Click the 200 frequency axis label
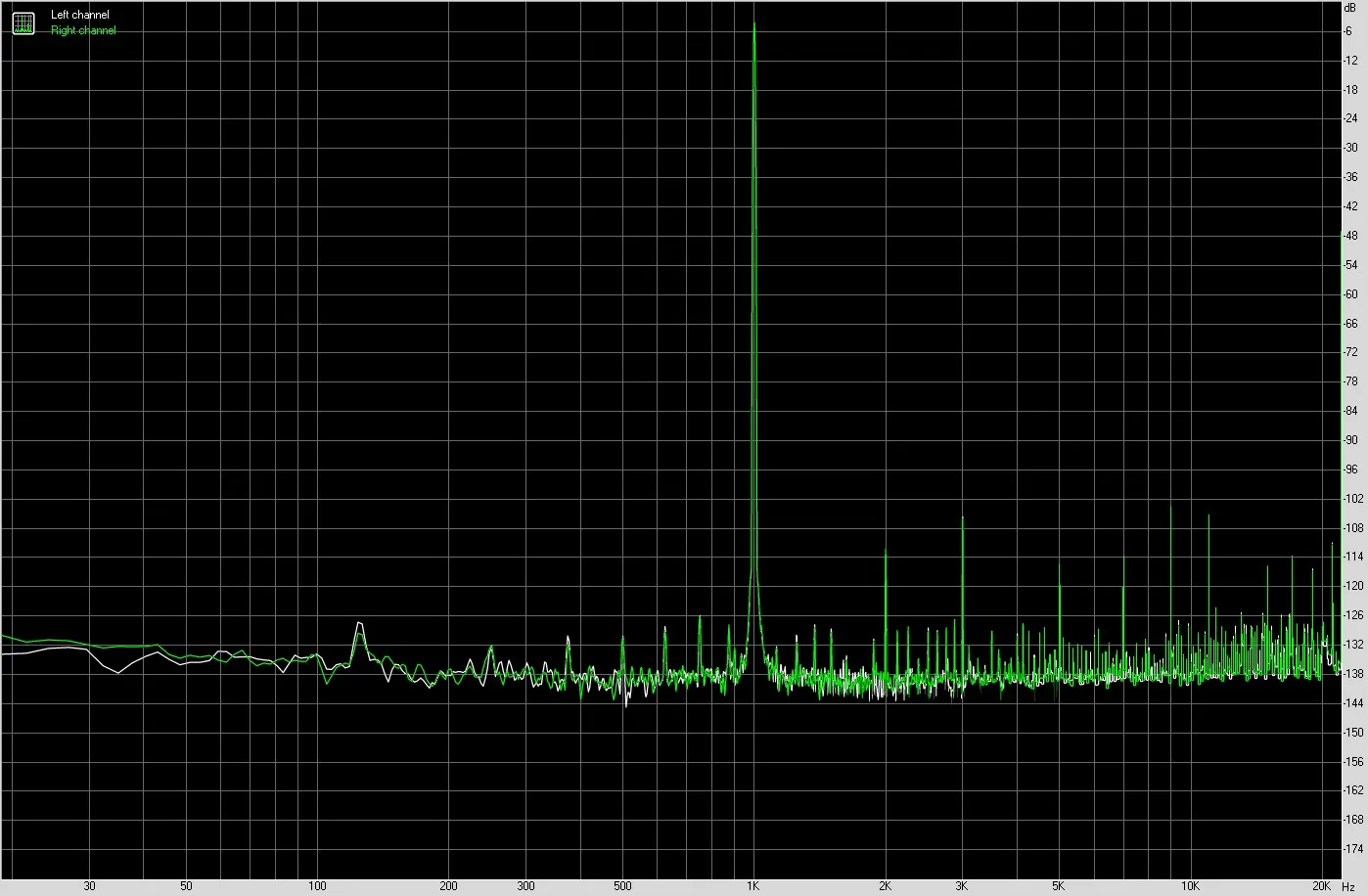Image resolution: width=1368 pixels, height=896 pixels. pos(448,886)
